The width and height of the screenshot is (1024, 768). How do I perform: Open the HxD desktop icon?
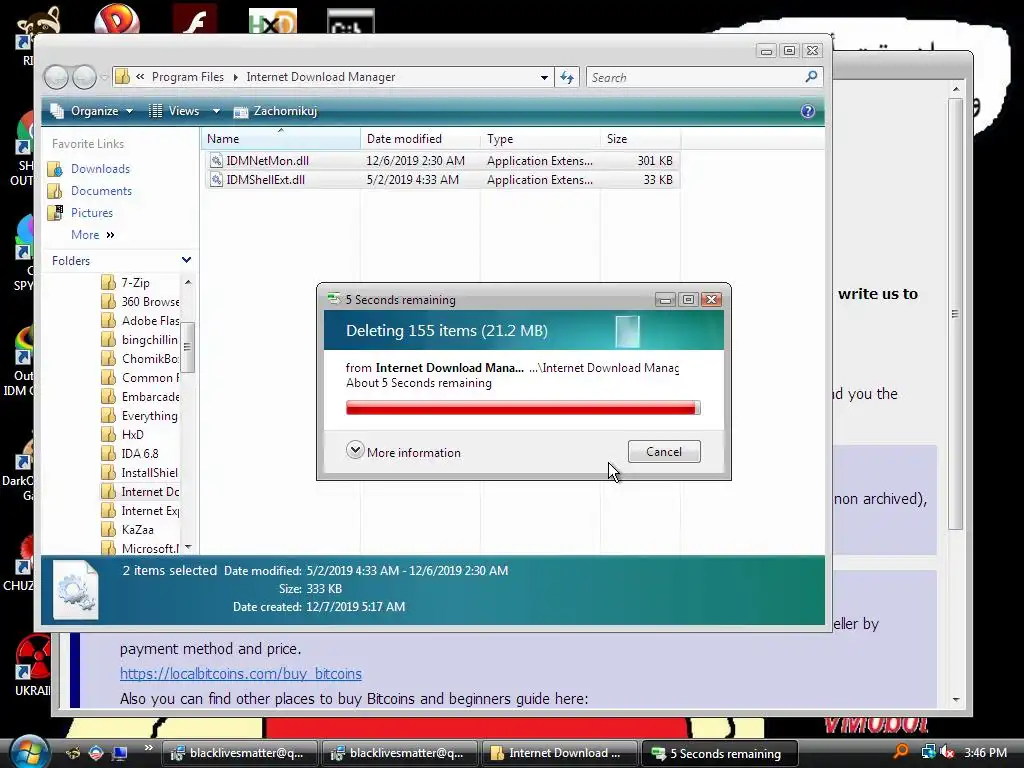point(273,21)
